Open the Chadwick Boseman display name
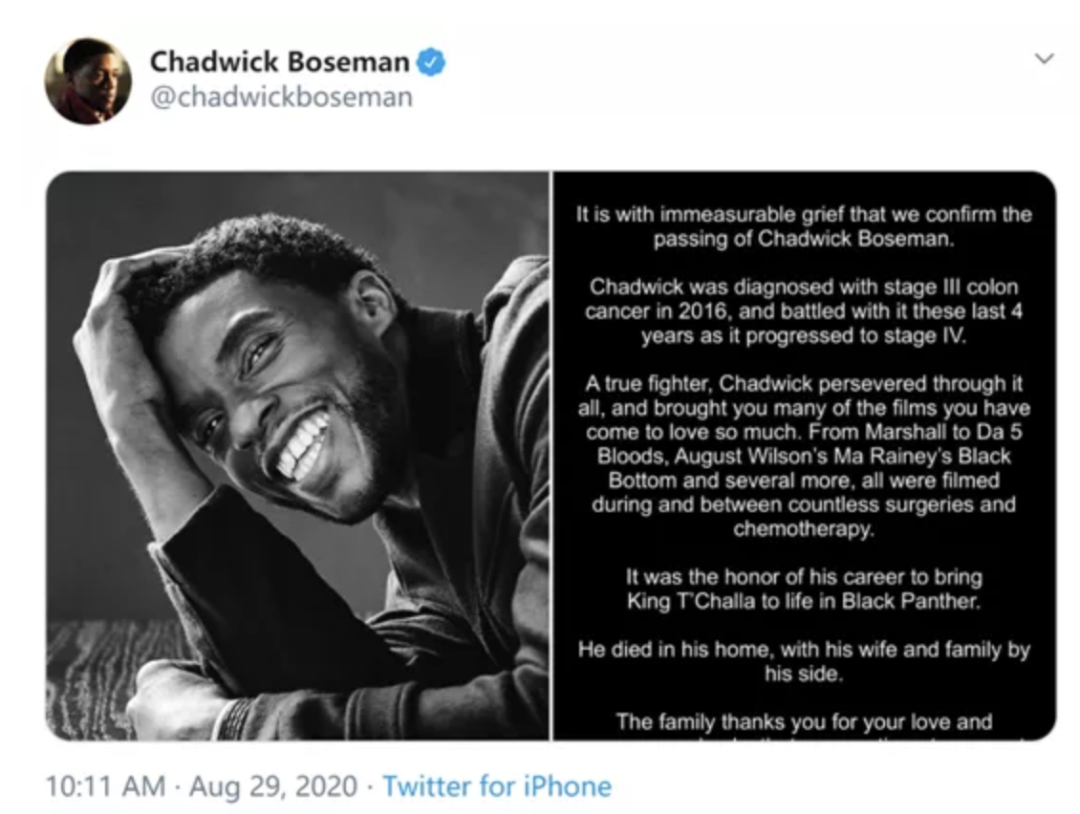Image resolution: width=1080 pixels, height=814 pixels. point(279,62)
